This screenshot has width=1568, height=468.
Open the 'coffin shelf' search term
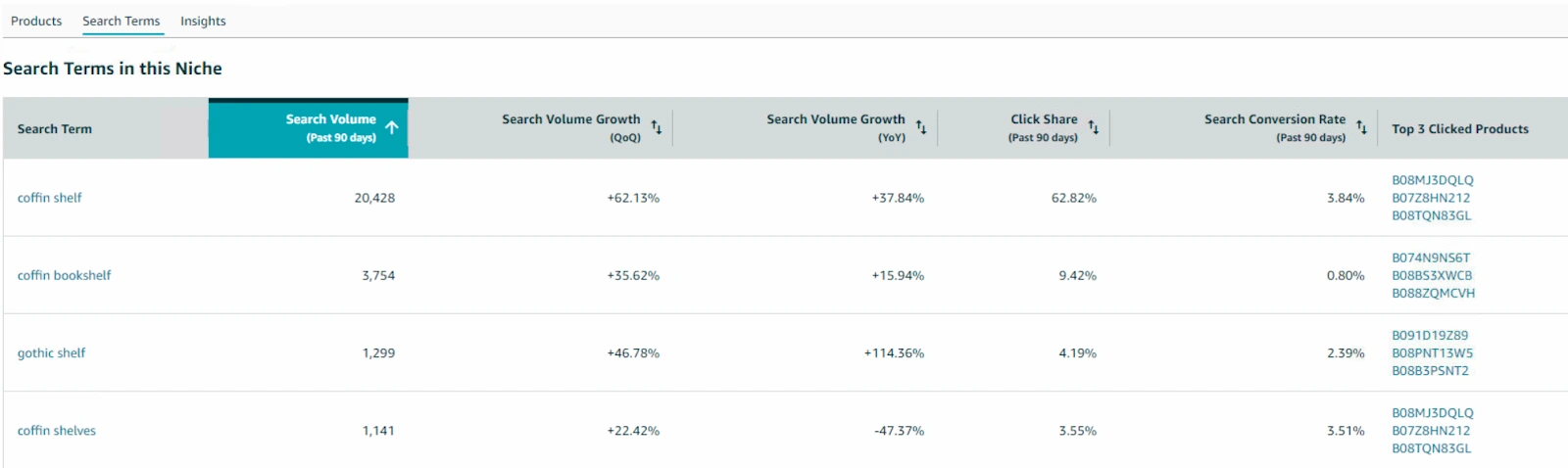[50, 198]
